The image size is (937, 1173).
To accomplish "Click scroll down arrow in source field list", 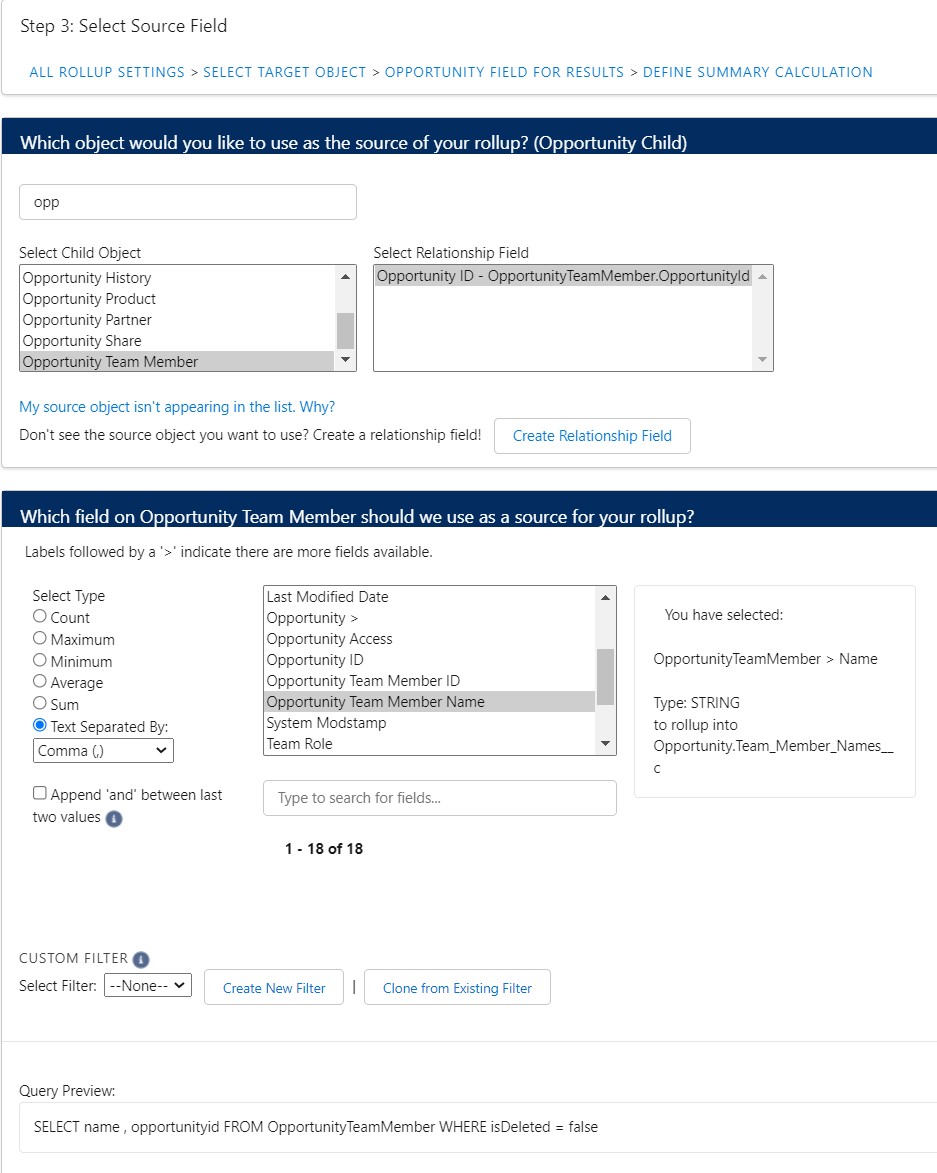I will tap(605, 744).
